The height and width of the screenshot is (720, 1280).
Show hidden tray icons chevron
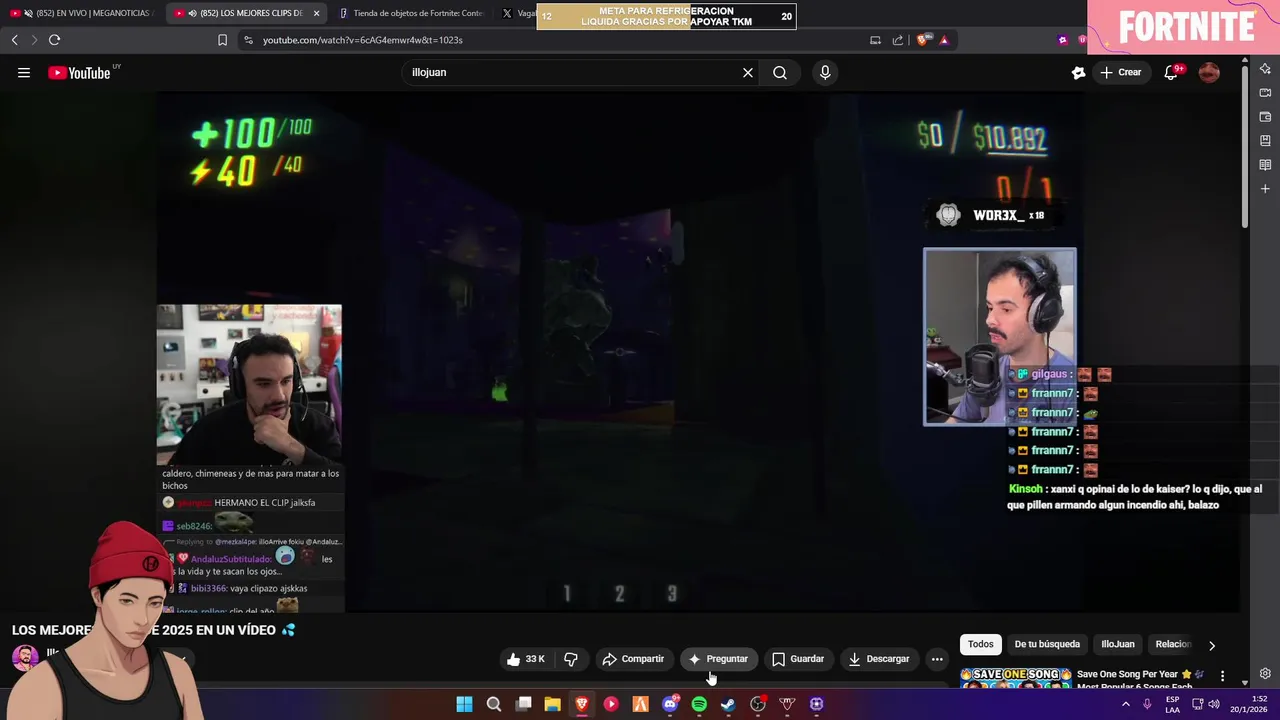pyautogui.click(x=1125, y=704)
